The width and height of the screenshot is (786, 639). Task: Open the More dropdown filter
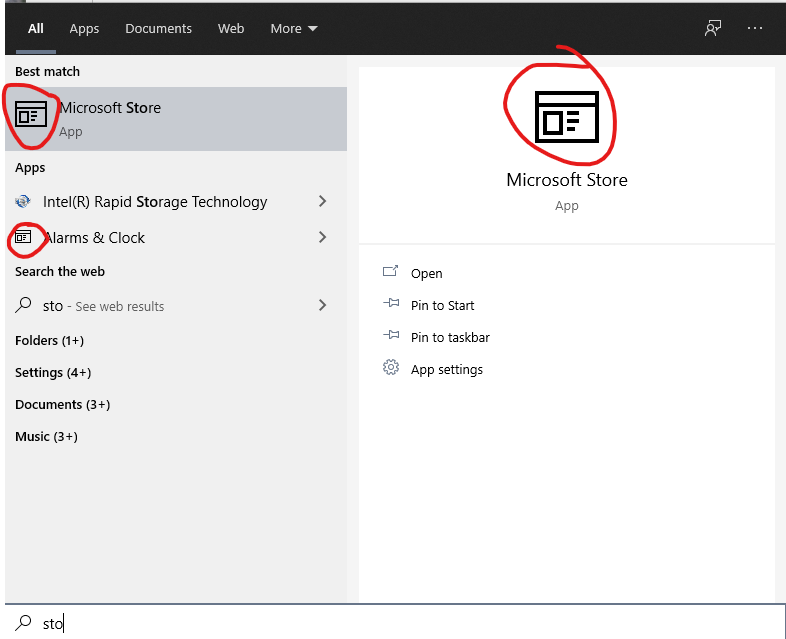point(294,29)
